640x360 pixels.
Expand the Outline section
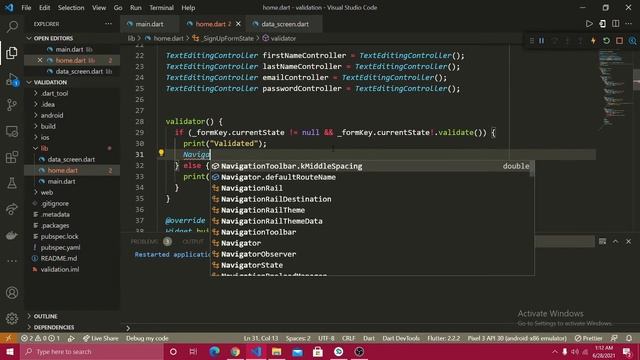pyautogui.click(x=29, y=316)
